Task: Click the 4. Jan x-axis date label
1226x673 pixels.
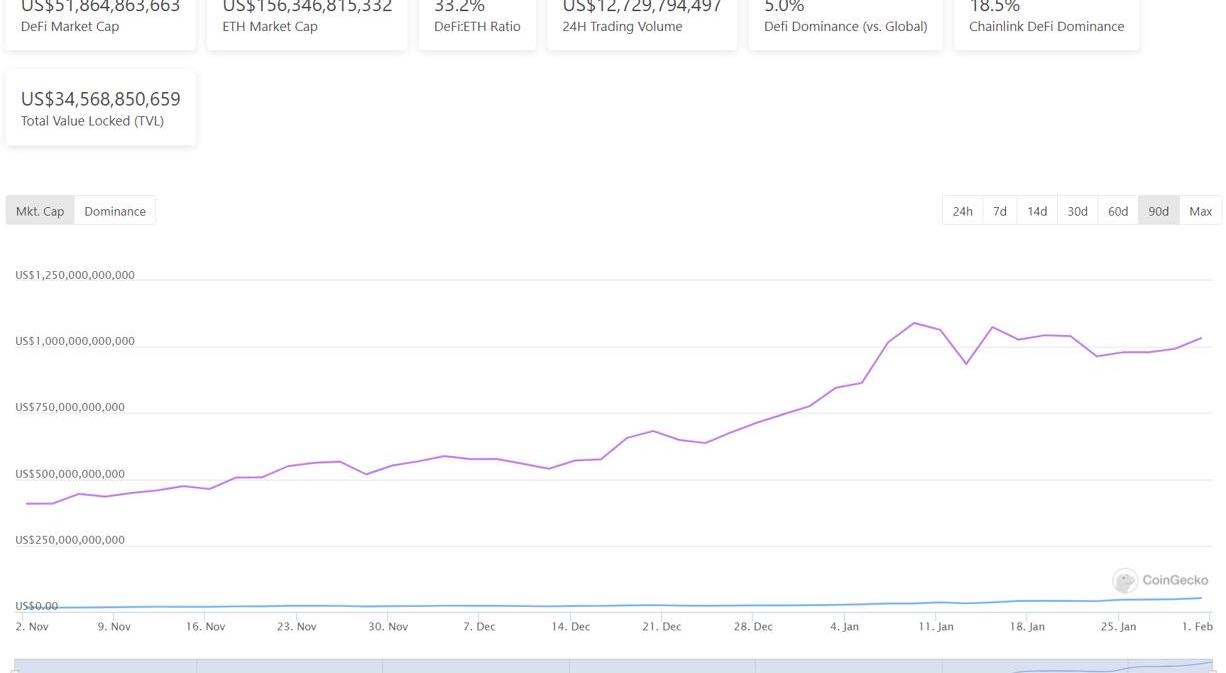Action: click(844, 627)
